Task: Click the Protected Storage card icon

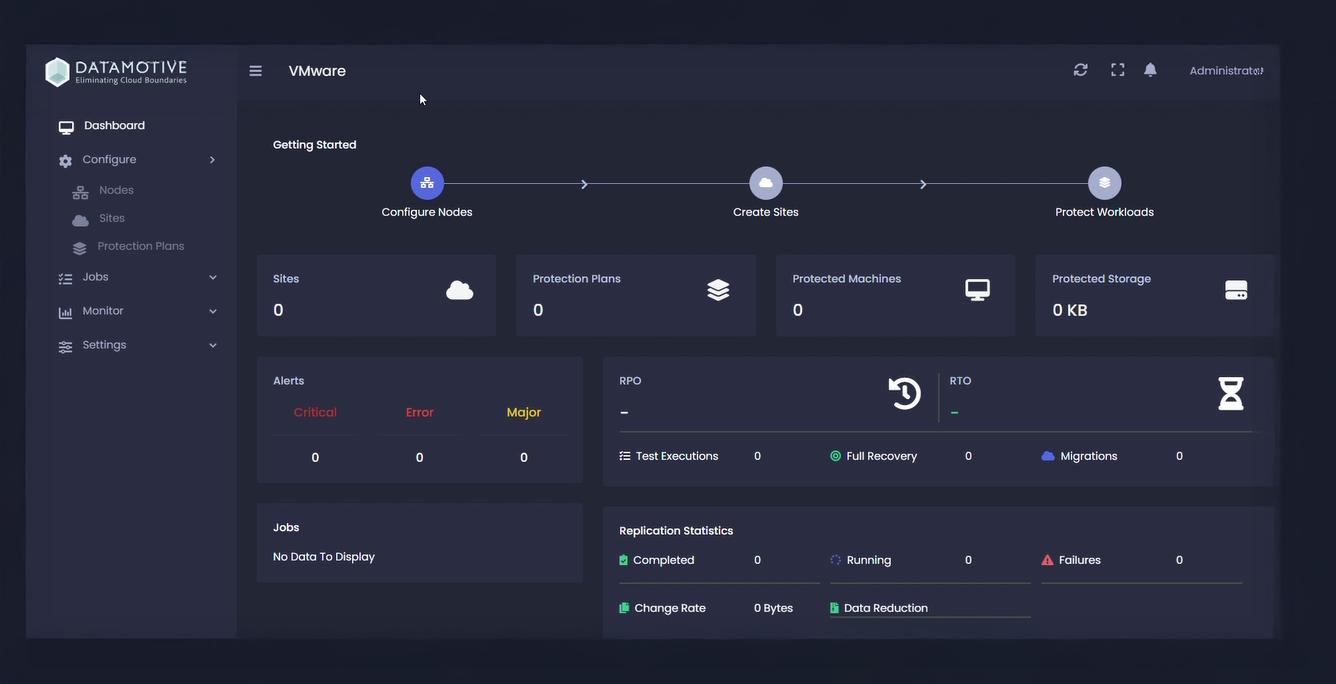Action: tap(1236, 289)
